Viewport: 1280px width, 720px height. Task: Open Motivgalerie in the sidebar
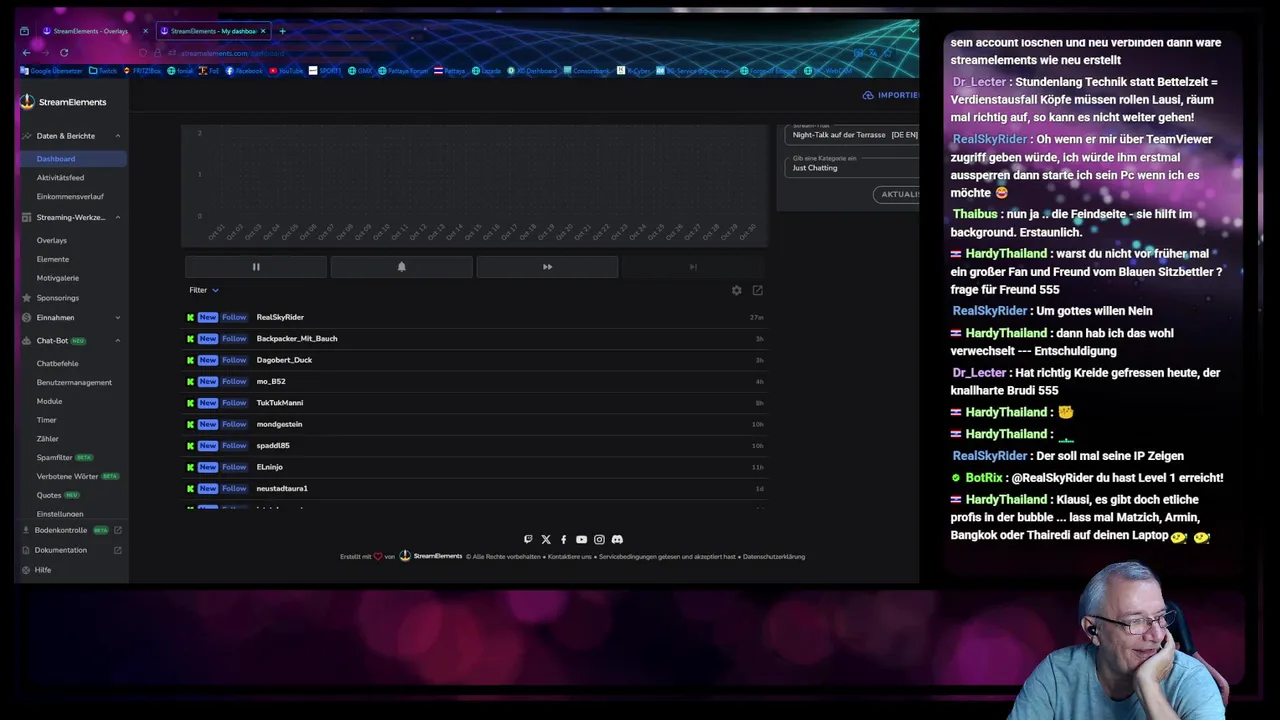coord(58,278)
